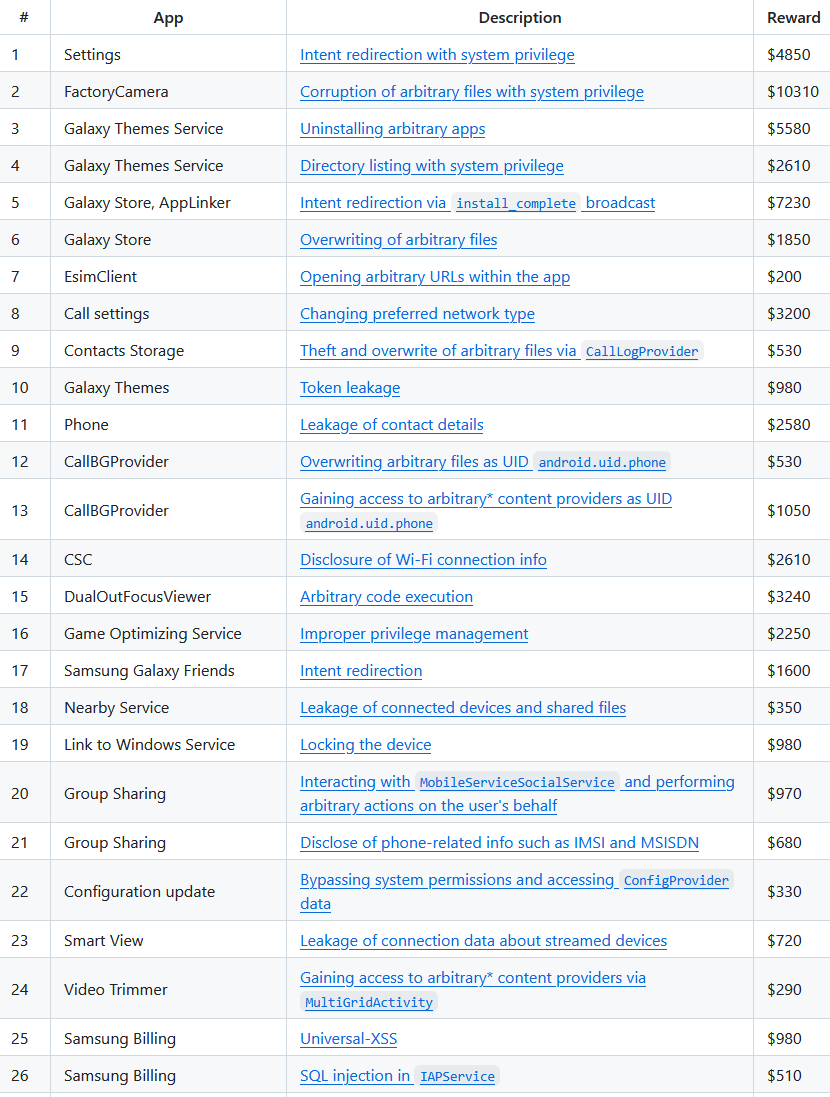Open 'Disclose of phone-related info such as IMSI and MSISDN'

coord(500,843)
